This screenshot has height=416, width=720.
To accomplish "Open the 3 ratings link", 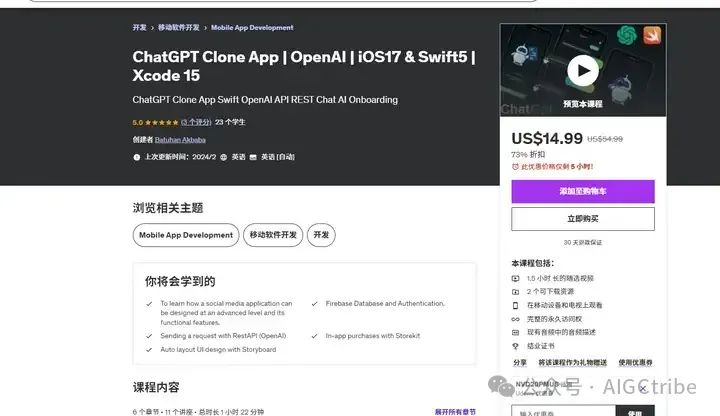I will coord(196,122).
